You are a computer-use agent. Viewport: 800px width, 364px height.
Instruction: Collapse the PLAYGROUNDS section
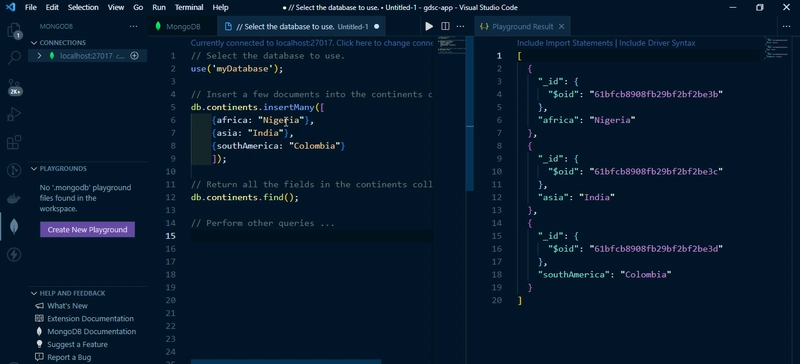[34, 168]
